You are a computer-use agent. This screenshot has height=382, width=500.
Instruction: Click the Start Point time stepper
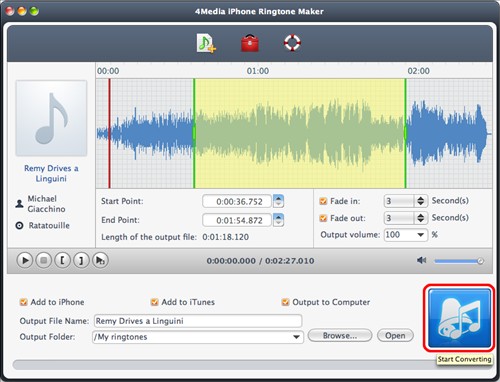click(x=279, y=201)
